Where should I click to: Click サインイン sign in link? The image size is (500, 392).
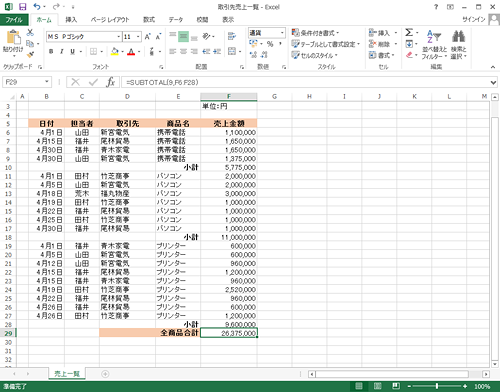click(x=473, y=19)
